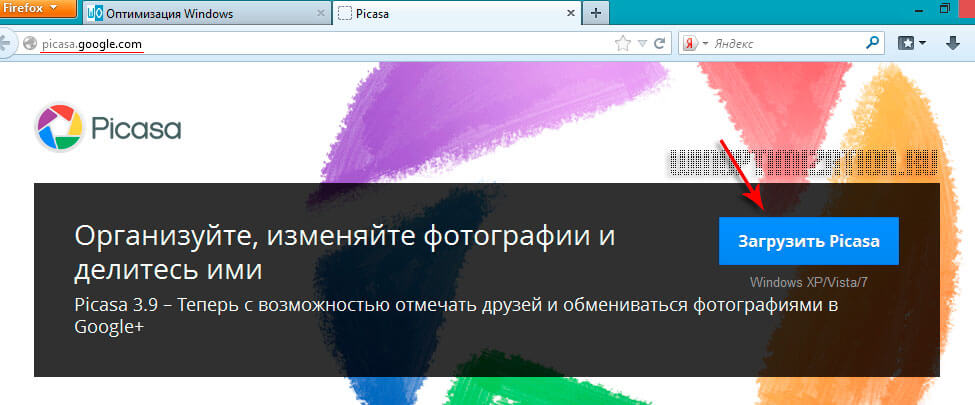975x405 pixels.
Task: Restore down the Firefox window
Action: pos(946,8)
